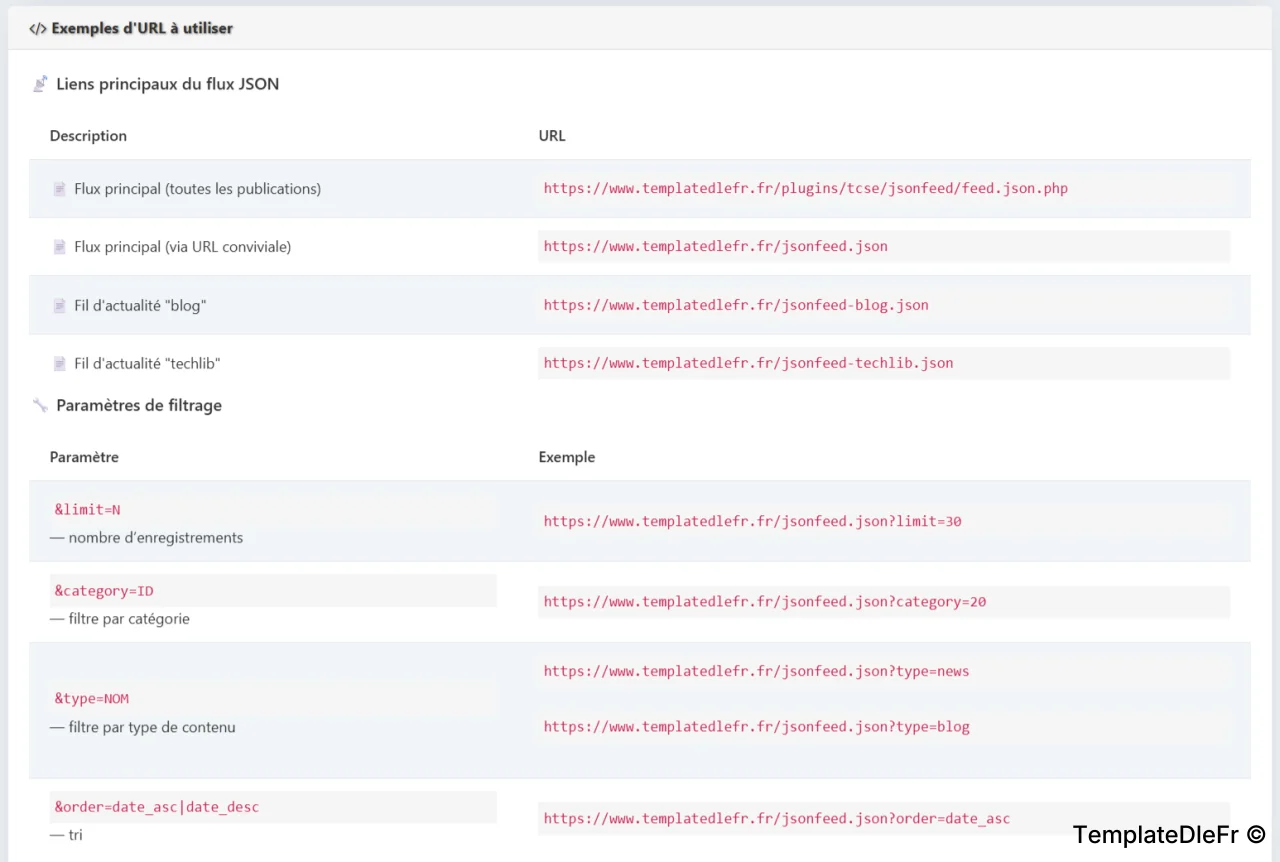
Task: Click the &limit=N parameter code
Action: click(88, 510)
